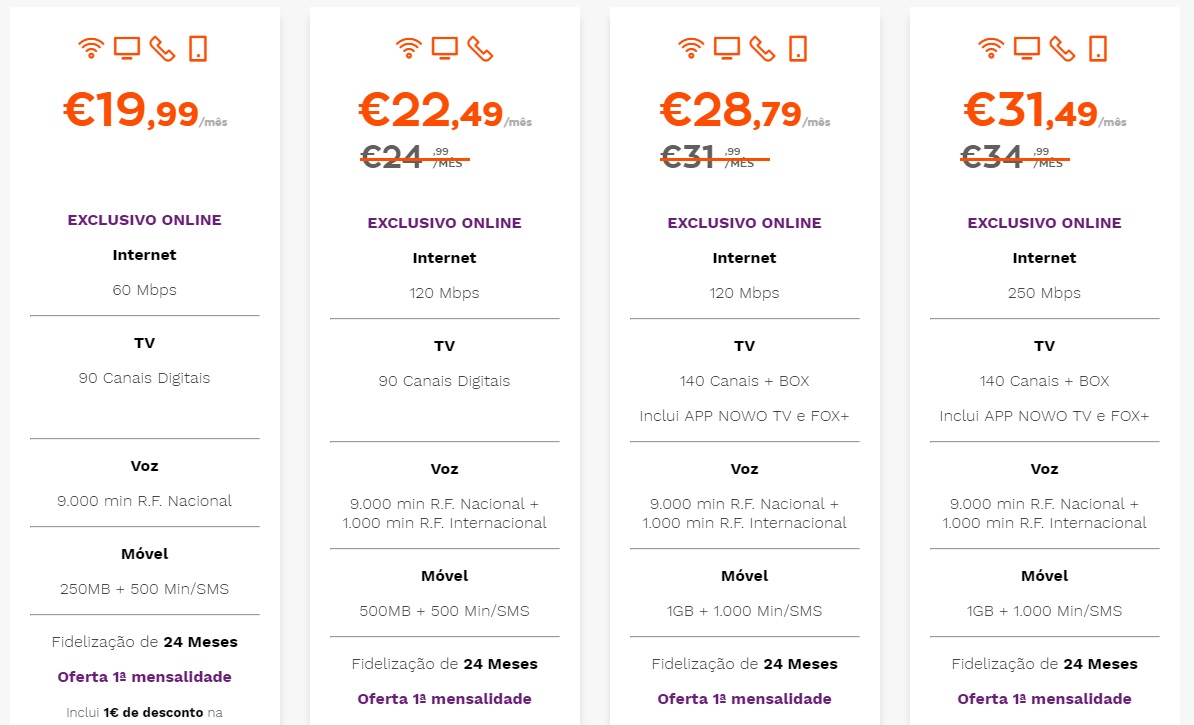The image size is (1194, 725).
Task: Open Oferta 1ª mensalidade in the €28,79 plan
Action: [x=744, y=699]
